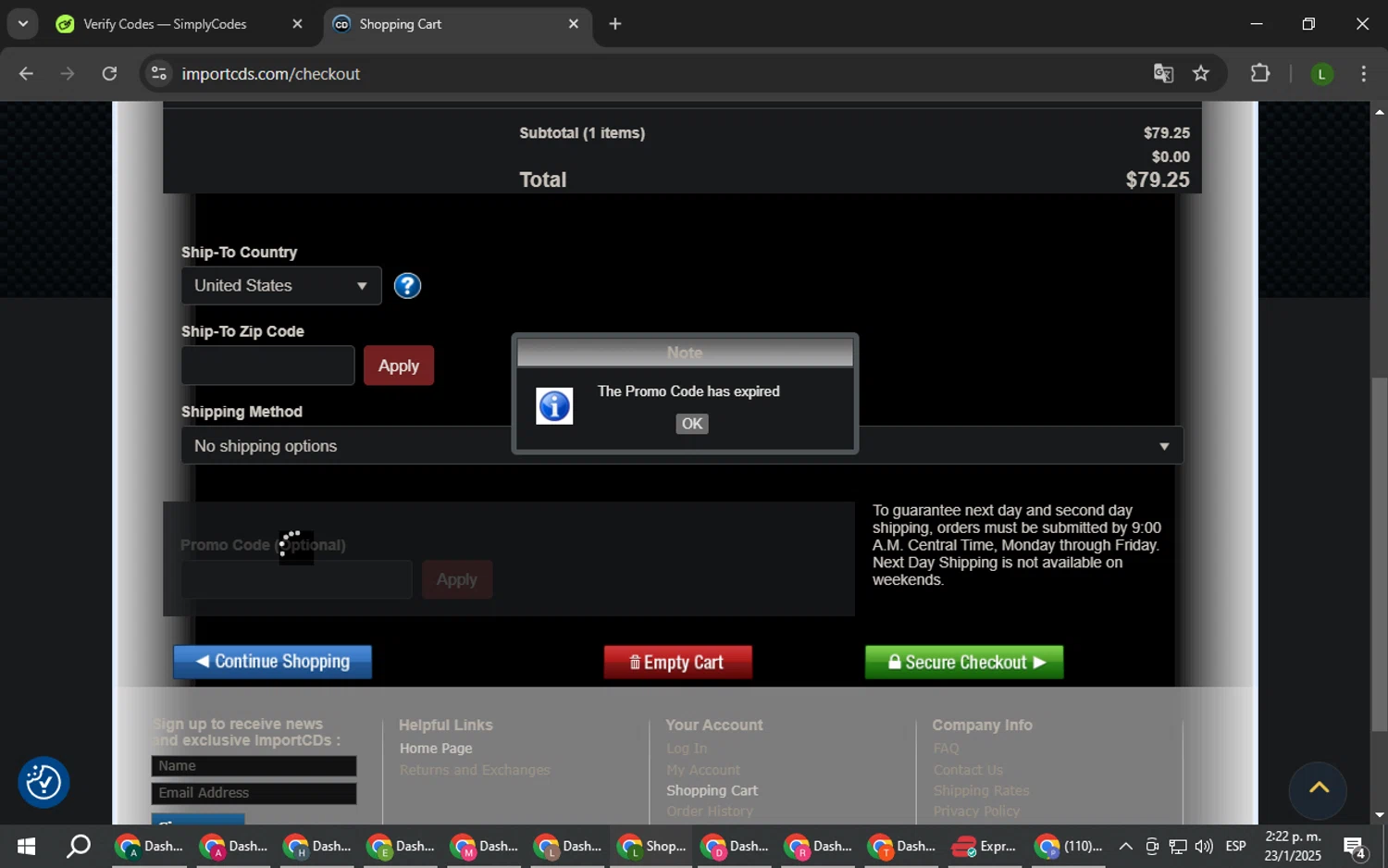Viewport: 1388px width, 868px height.
Task: Open Shipping Rates link
Action: point(981,791)
